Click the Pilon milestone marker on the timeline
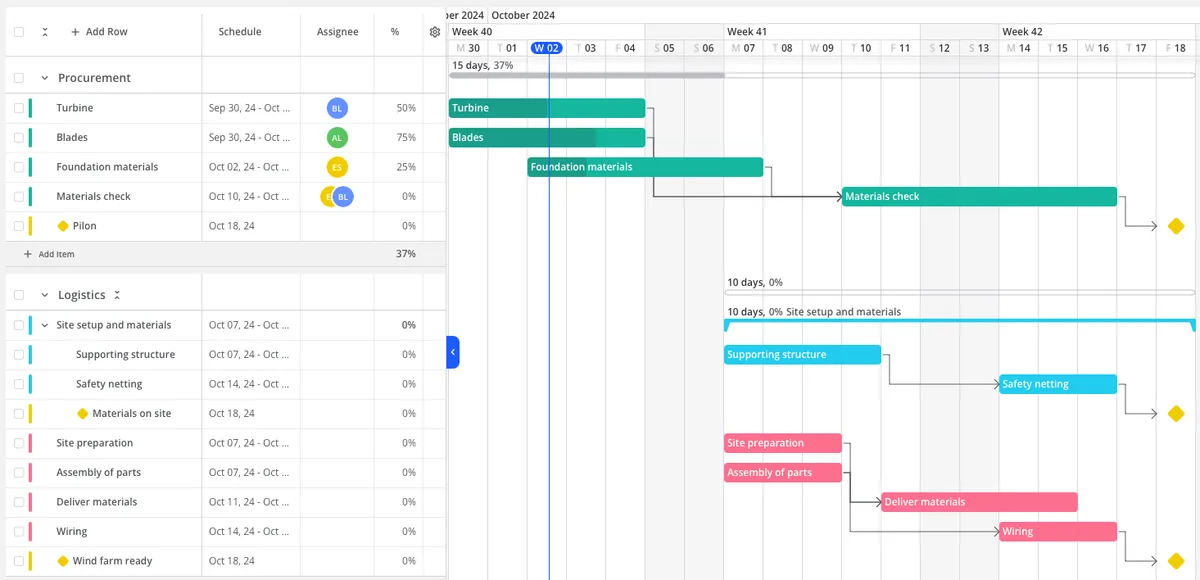Screen dimensions: 1200x580 (1176, 226)
